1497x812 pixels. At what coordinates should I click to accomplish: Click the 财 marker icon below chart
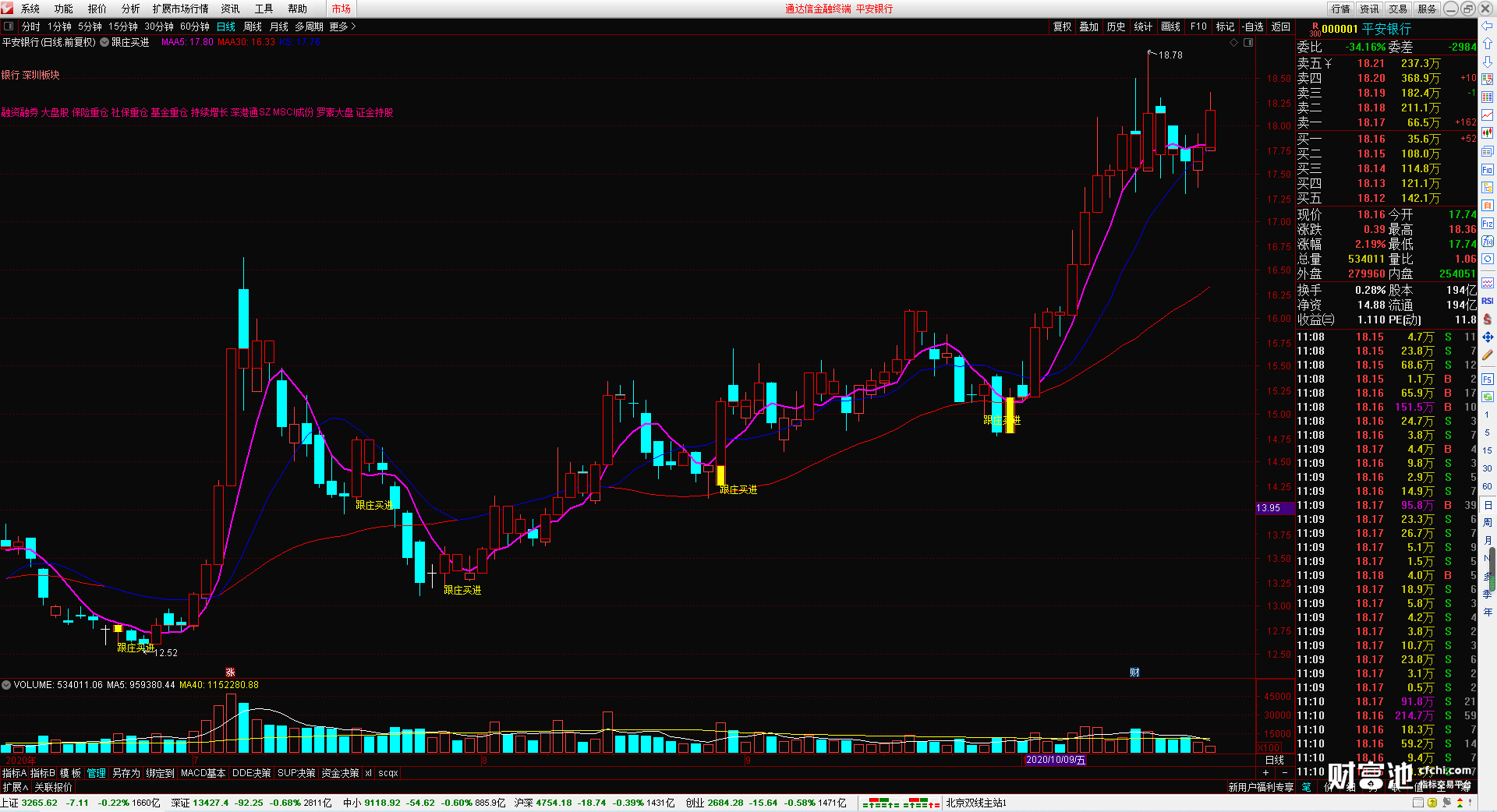tap(1134, 672)
